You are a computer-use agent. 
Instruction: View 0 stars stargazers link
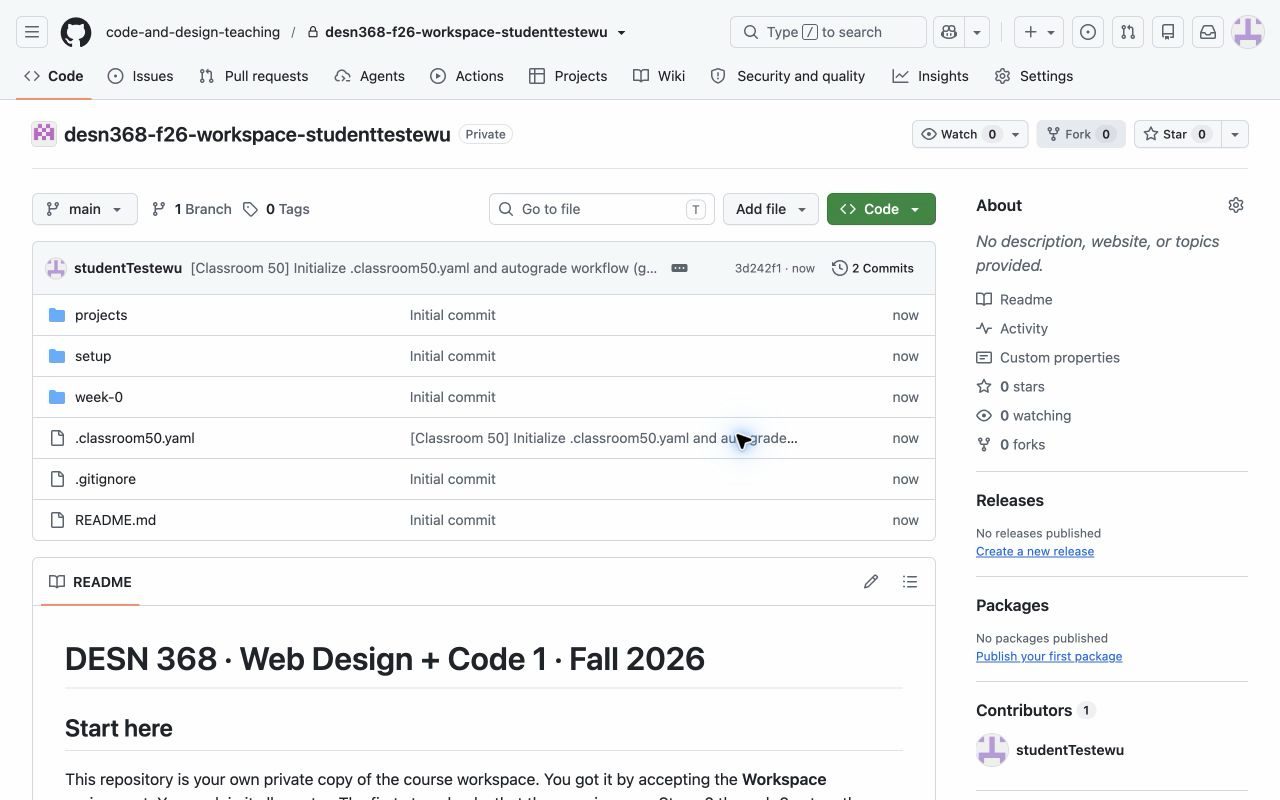[x=1011, y=386]
